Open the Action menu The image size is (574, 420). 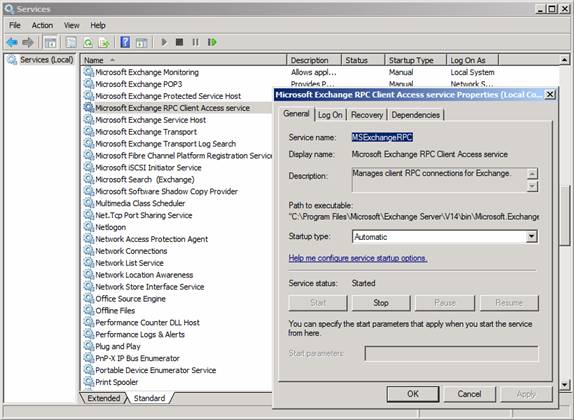(42, 25)
